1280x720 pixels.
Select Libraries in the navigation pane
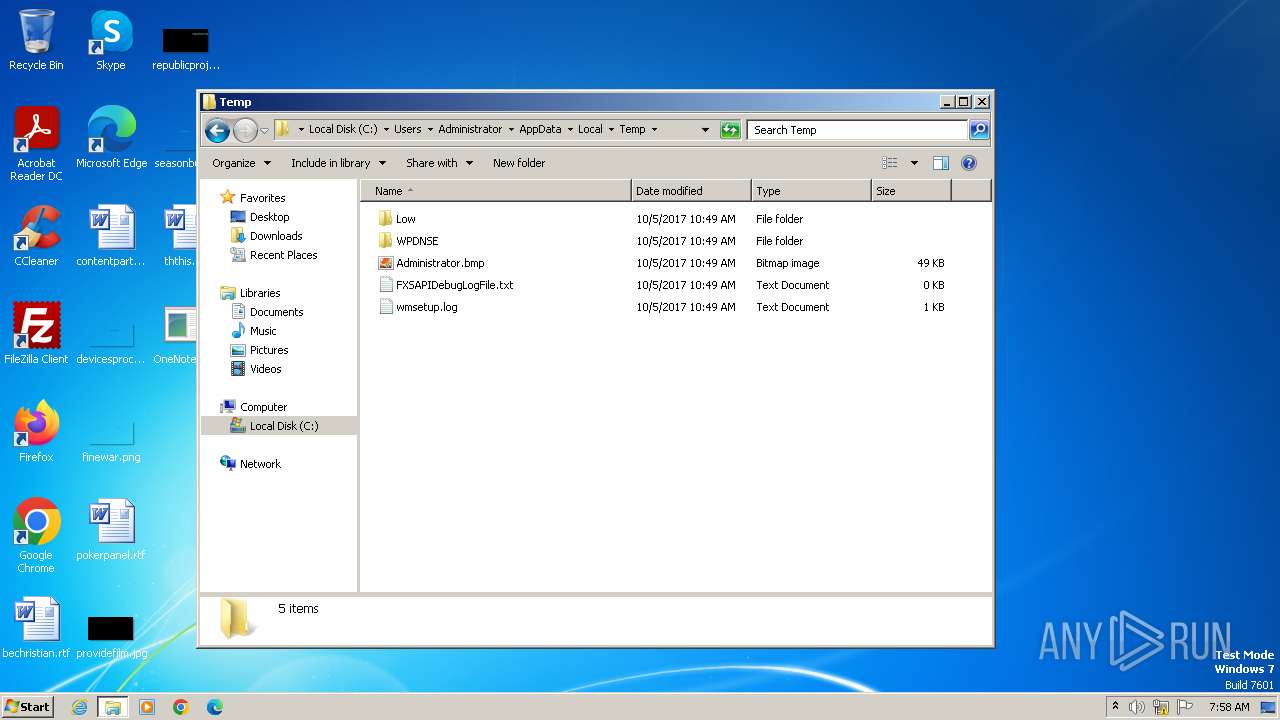point(259,293)
